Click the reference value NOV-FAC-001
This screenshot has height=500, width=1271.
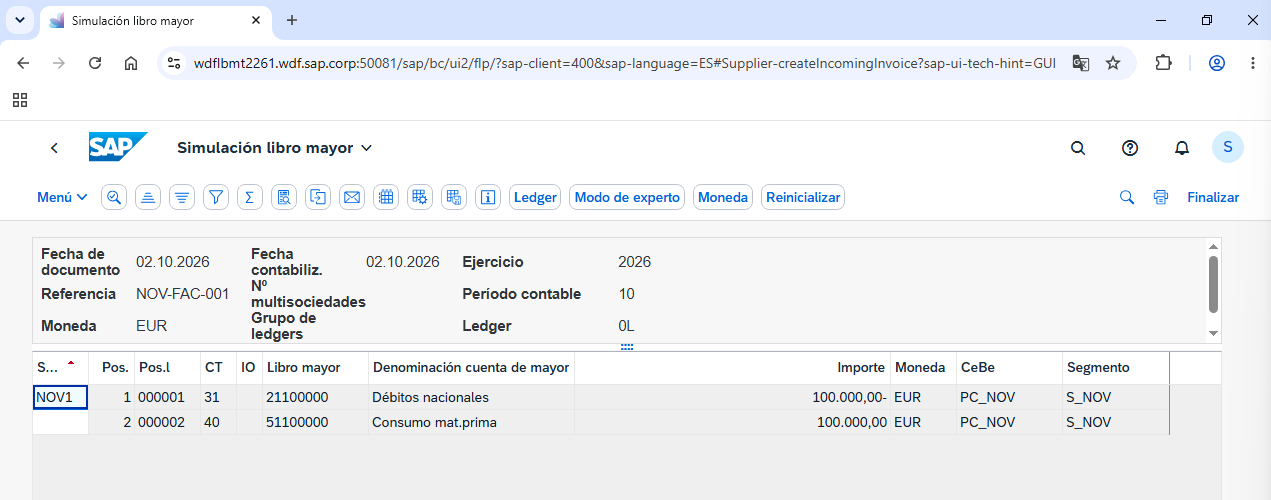(x=182, y=294)
